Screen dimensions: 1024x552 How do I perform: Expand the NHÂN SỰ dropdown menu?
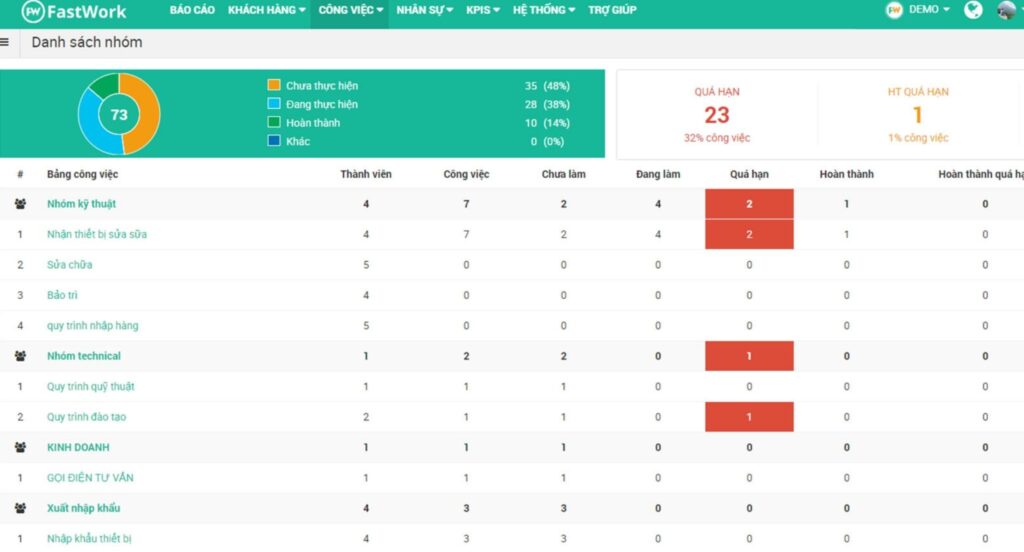425,10
